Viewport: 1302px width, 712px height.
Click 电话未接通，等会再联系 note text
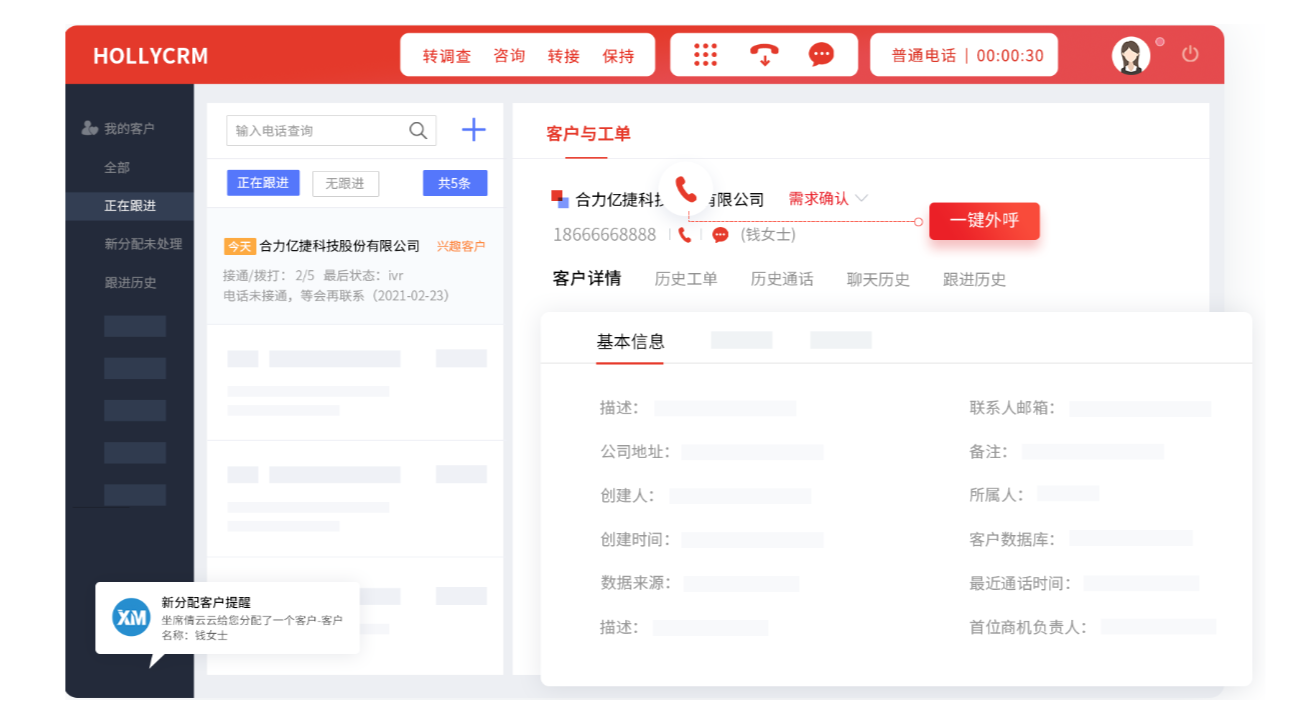[336, 296]
